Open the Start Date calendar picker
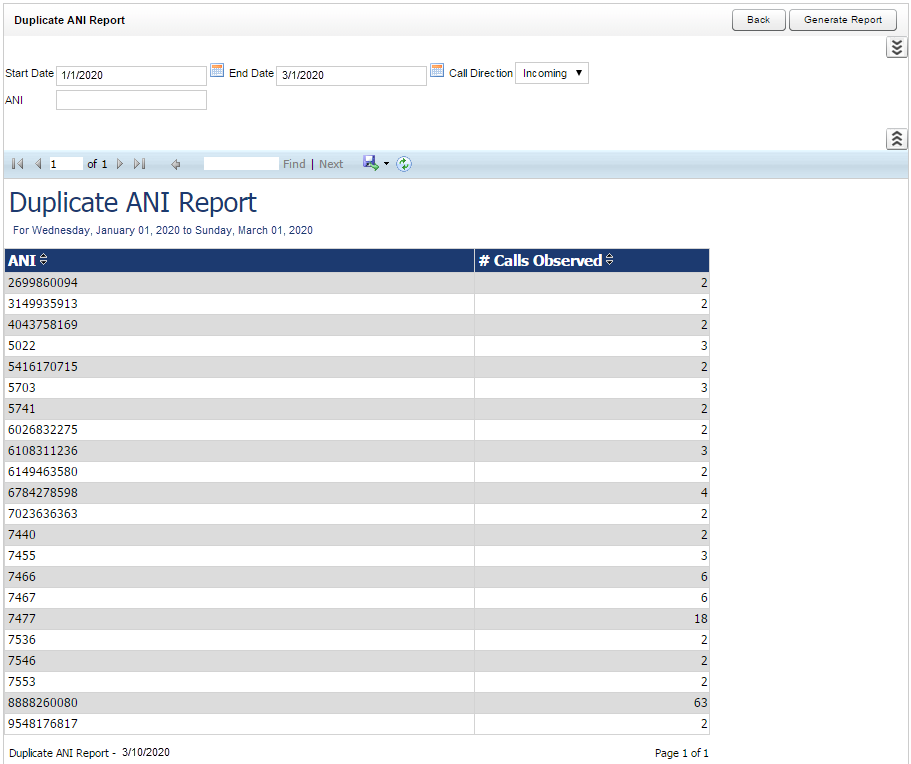Viewport: 911px width, 764px height. point(217,71)
